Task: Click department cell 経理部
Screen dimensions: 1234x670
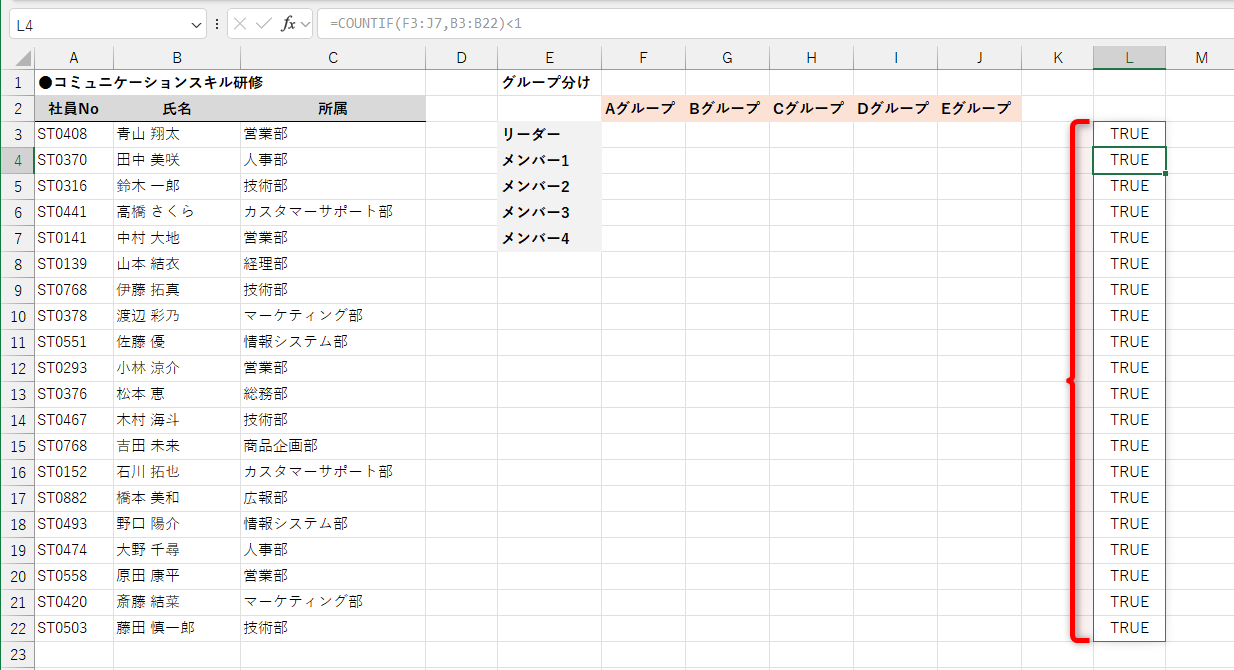Action: (333, 264)
